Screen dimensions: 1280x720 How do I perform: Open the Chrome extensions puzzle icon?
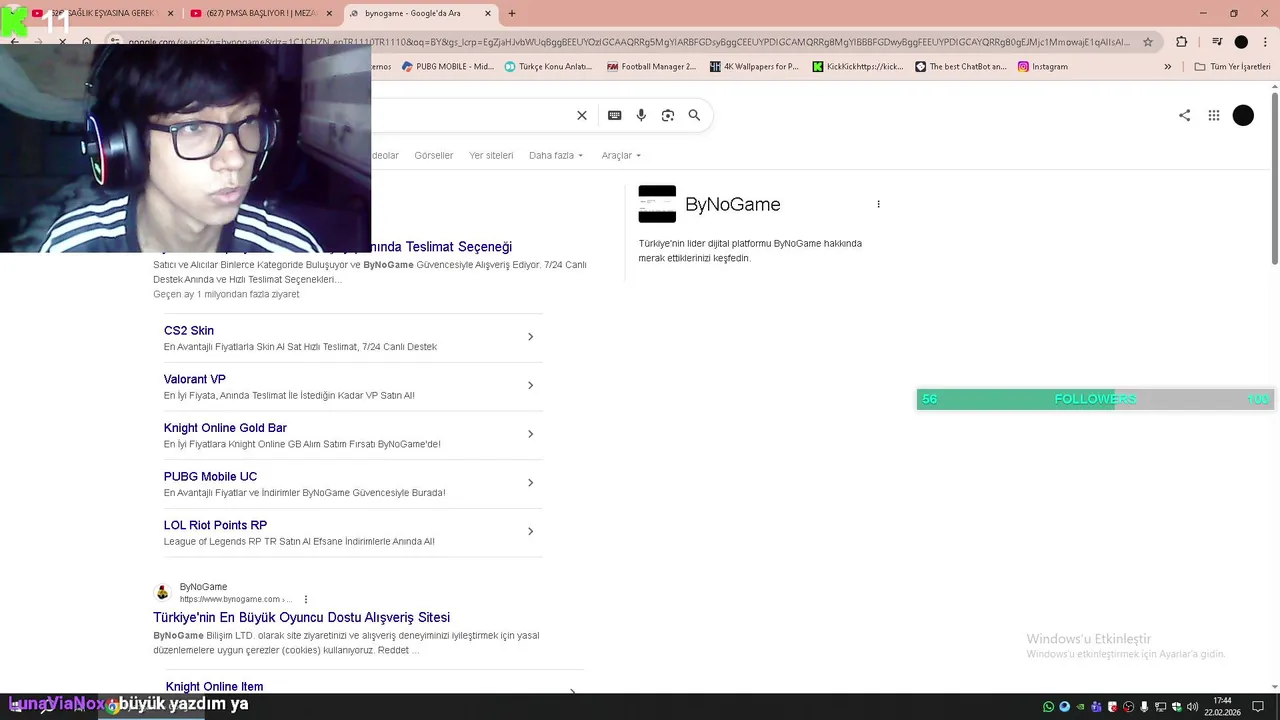(1181, 42)
